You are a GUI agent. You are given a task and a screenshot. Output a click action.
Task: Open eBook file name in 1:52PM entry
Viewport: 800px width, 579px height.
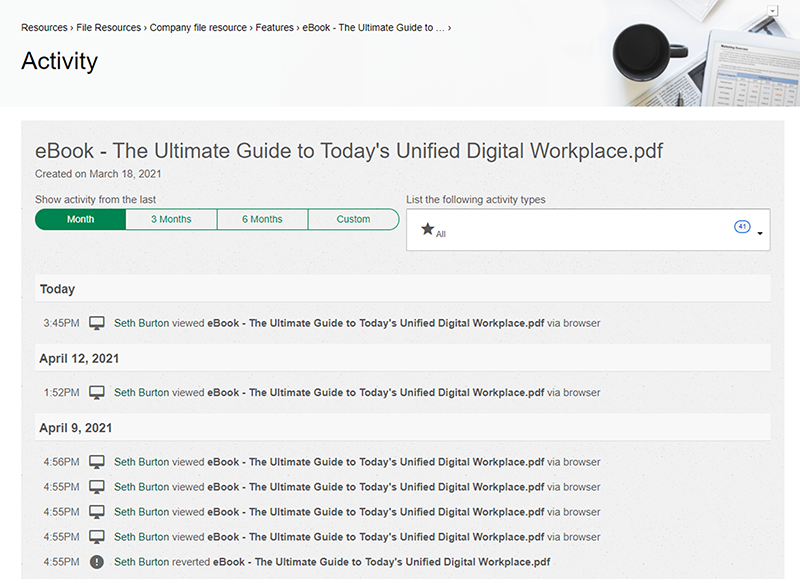376,393
